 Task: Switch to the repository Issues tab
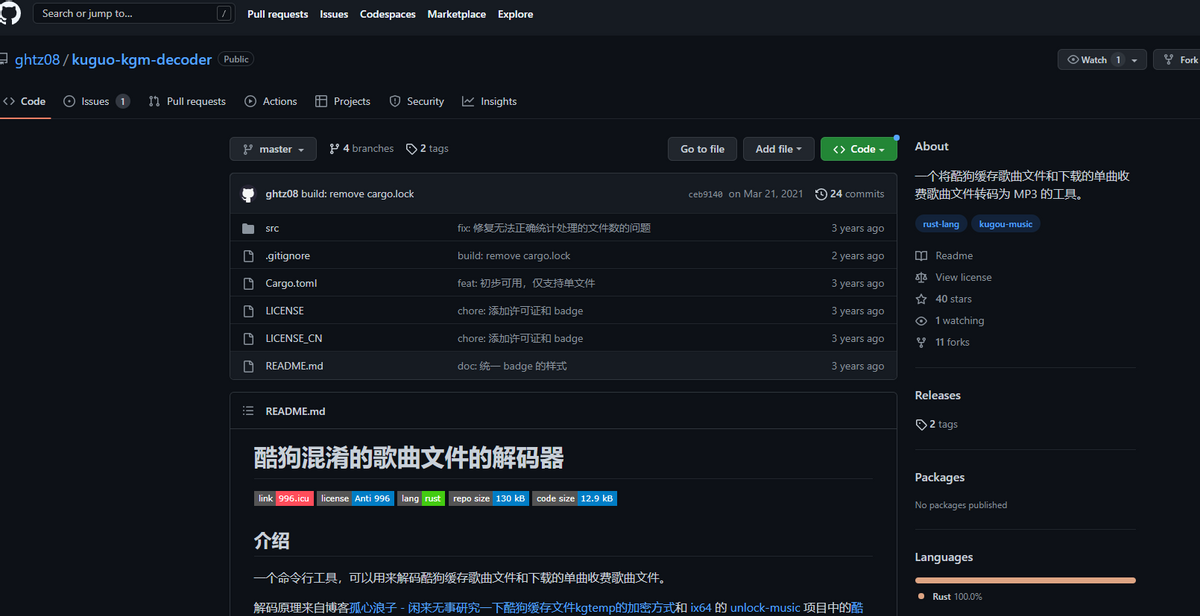(96, 101)
